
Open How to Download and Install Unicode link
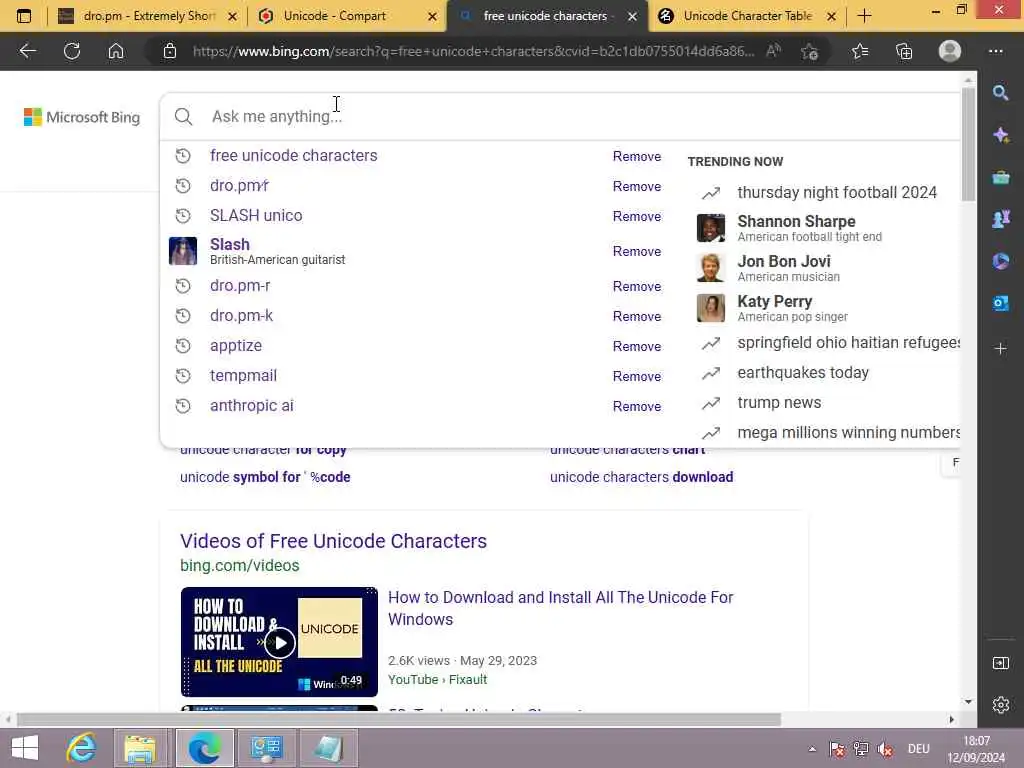pos(560,608)
